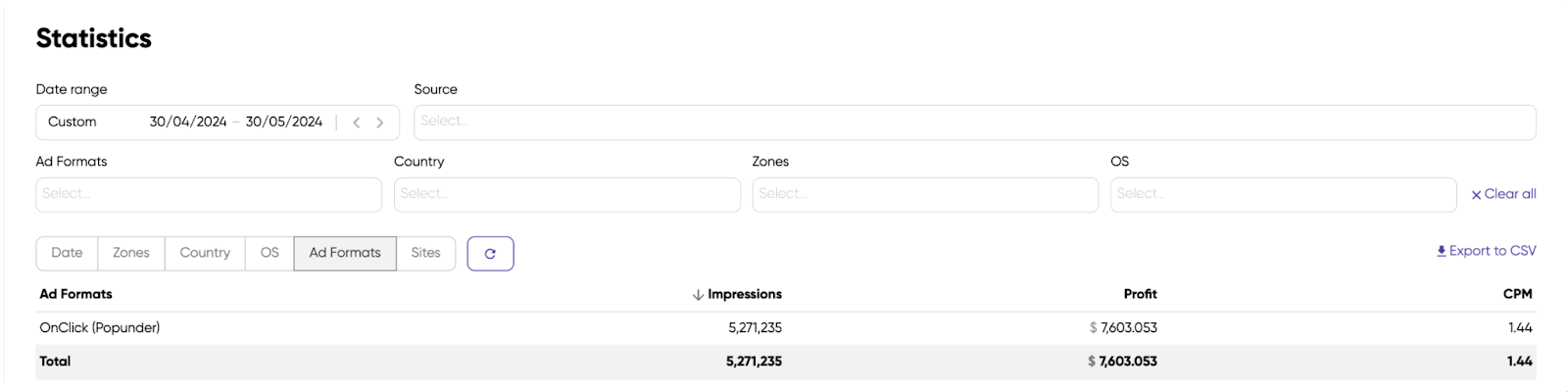Select the Ad Formats grouping tab
Viewport: 1568px width, 392px height.
coord(345,253)
